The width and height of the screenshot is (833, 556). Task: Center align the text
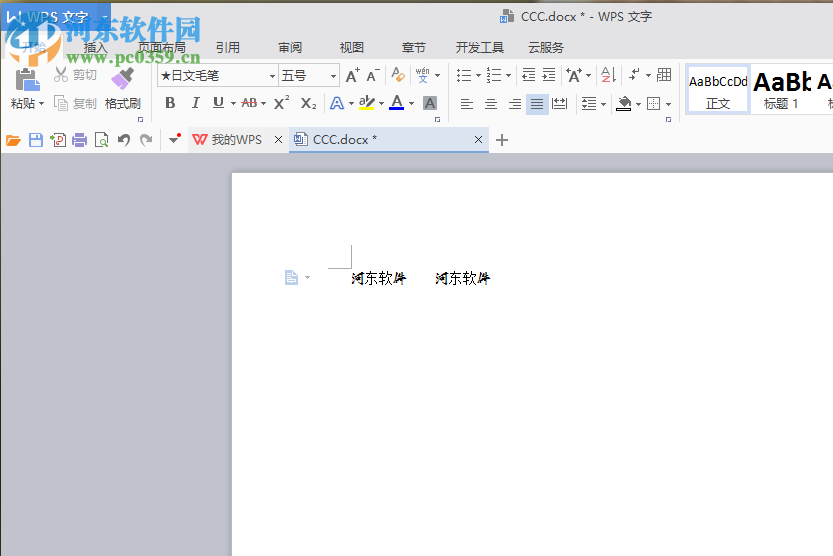pos(491,104)
